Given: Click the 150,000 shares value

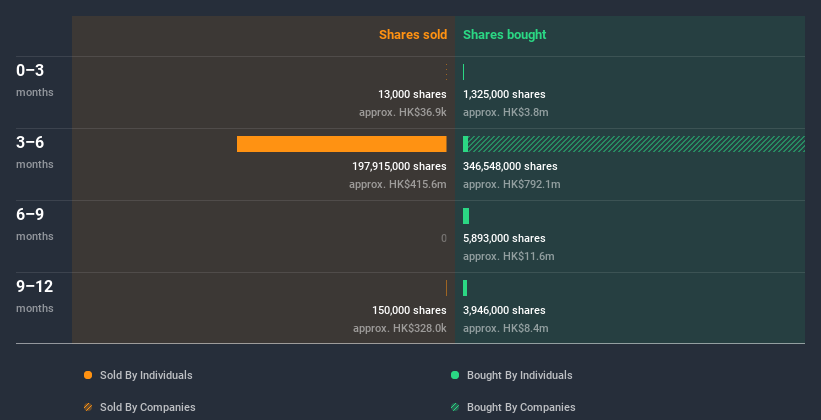Looking at the screenshot, I should (409, 310).
